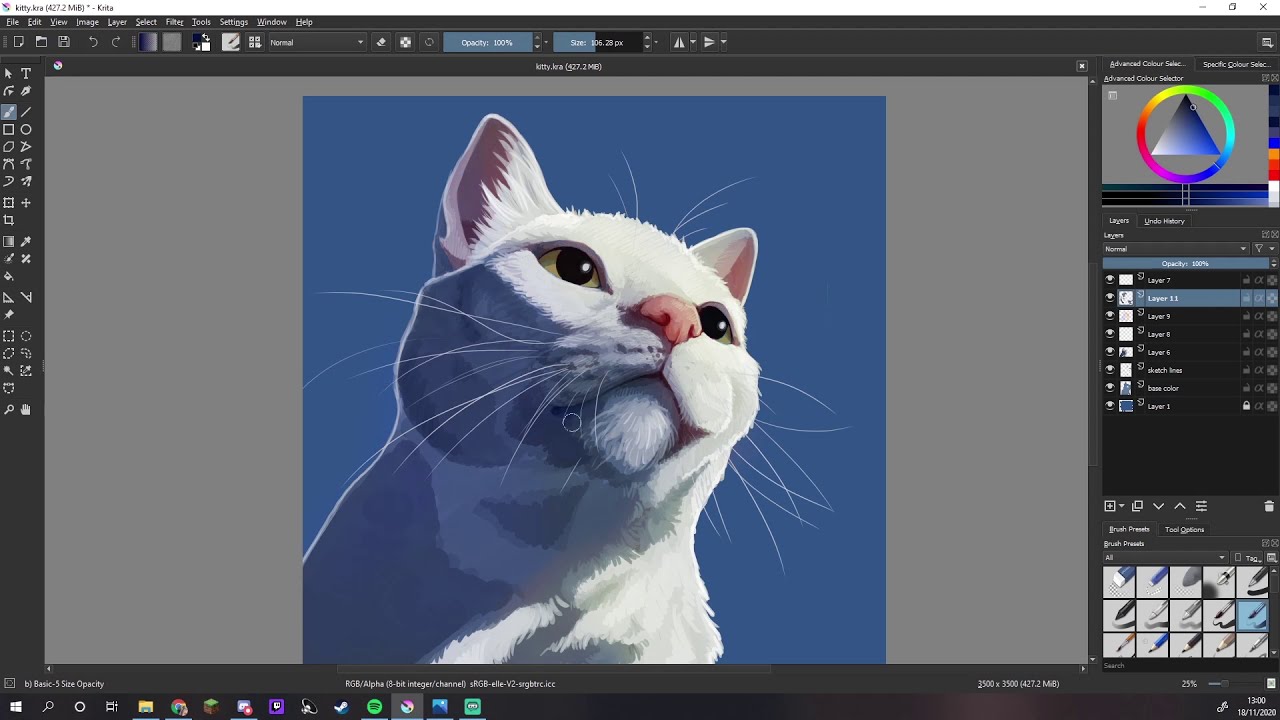Open the layer blending mode dropdown
The width and height of the screenshot is (1280, 720).
click(x=1176, y=249)
